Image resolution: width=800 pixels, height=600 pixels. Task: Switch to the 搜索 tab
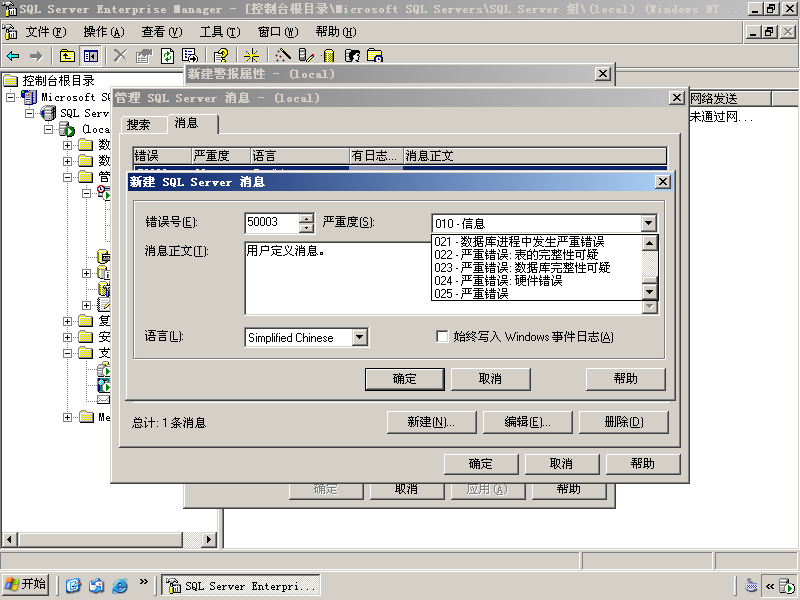[x=144, y=124]
